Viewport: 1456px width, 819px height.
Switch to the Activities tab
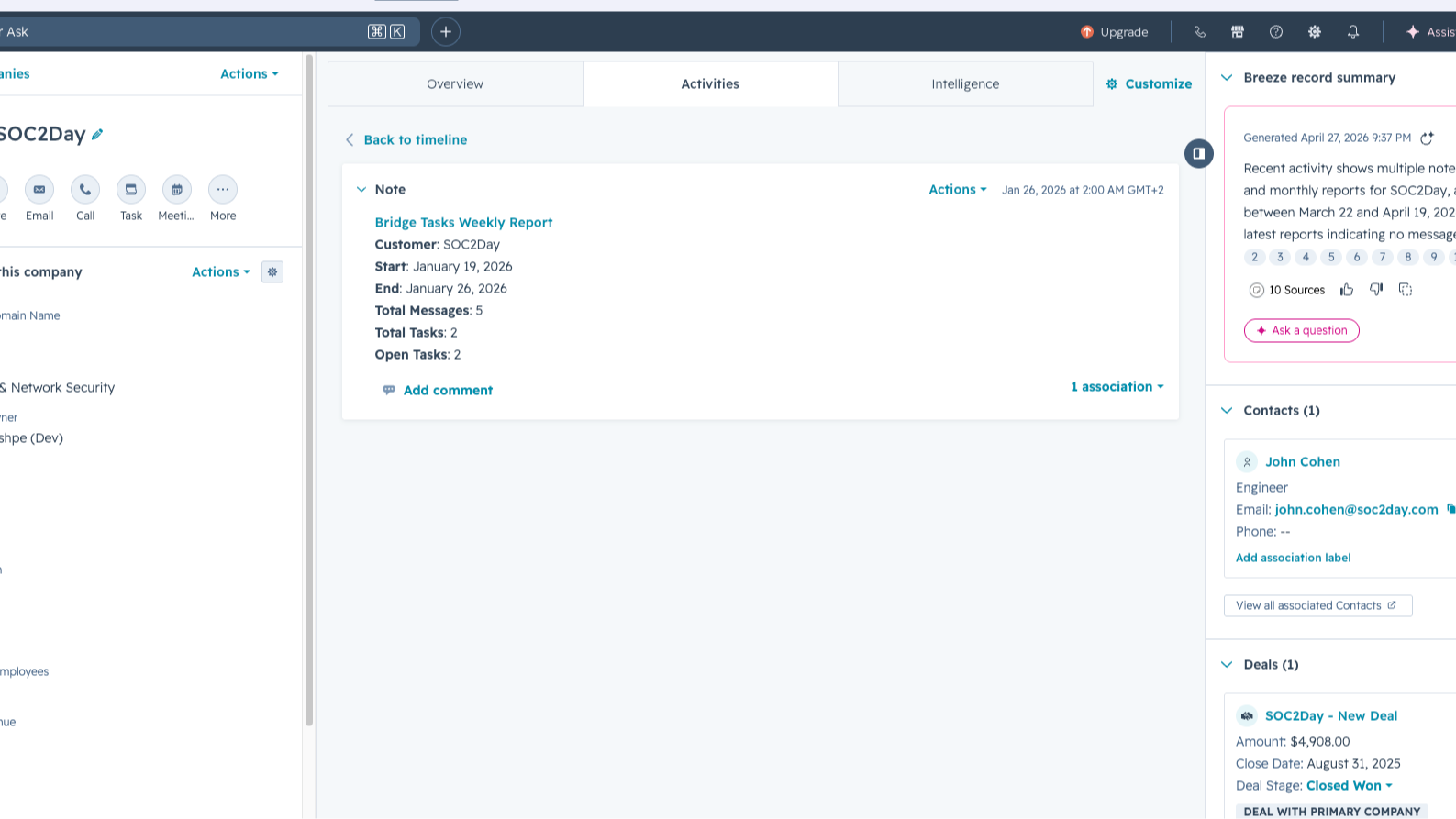[710, 83]
